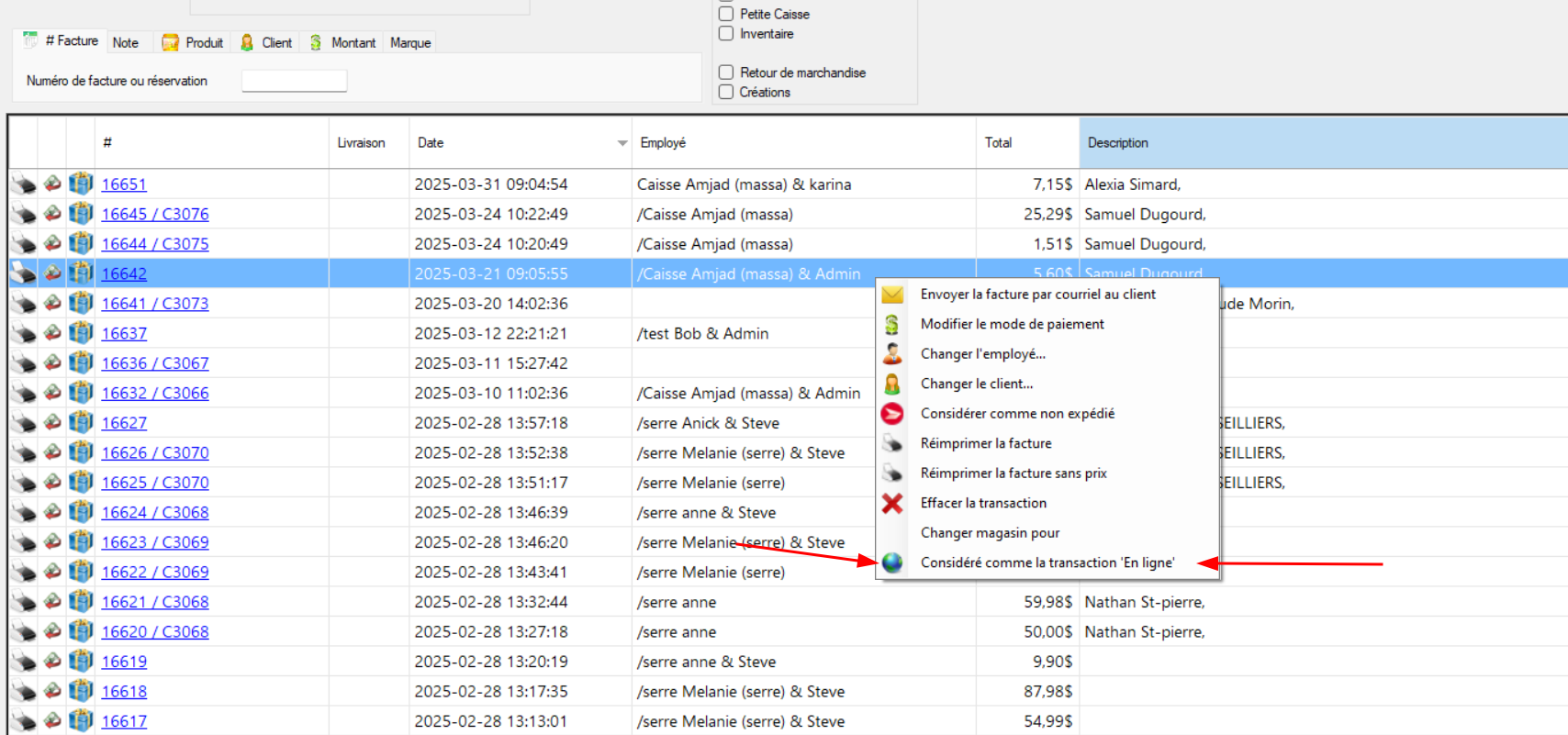1568x735 pixels.
Task: Click the gift box icon on row 16645
Action: (x=81, y=214)
